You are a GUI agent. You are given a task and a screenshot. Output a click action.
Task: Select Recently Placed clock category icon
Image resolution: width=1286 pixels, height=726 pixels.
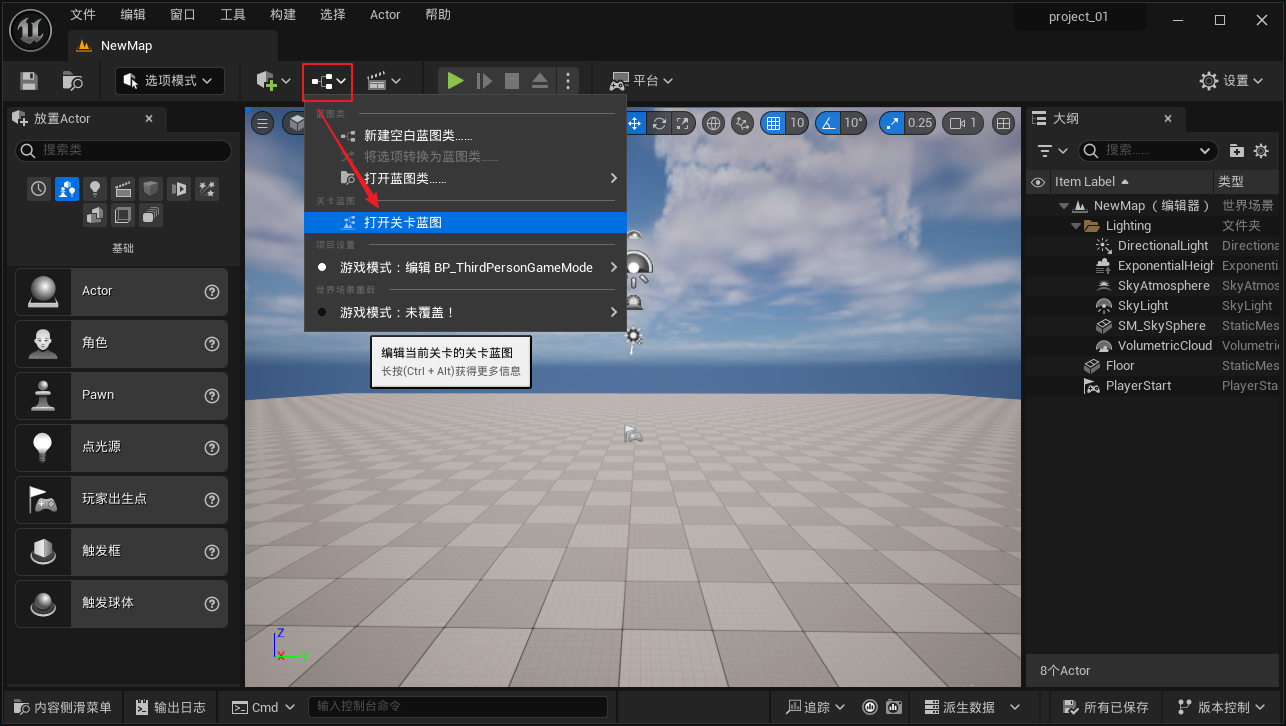[x=39, y=188]
